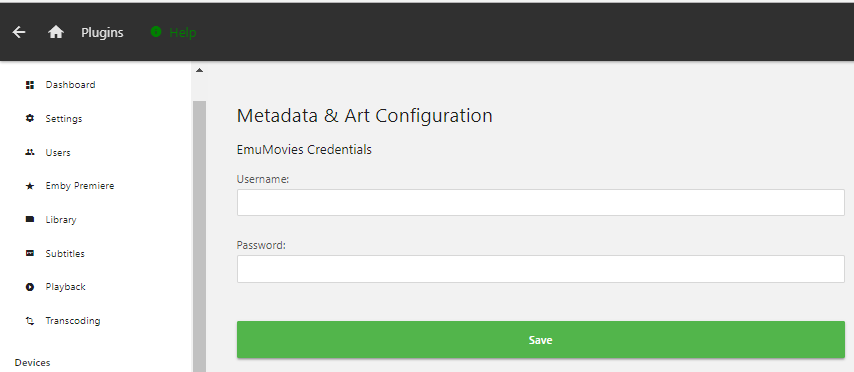Click the Emby Premiere star icon
This screenshot has height=372, width=854.
tap(30, 186)
